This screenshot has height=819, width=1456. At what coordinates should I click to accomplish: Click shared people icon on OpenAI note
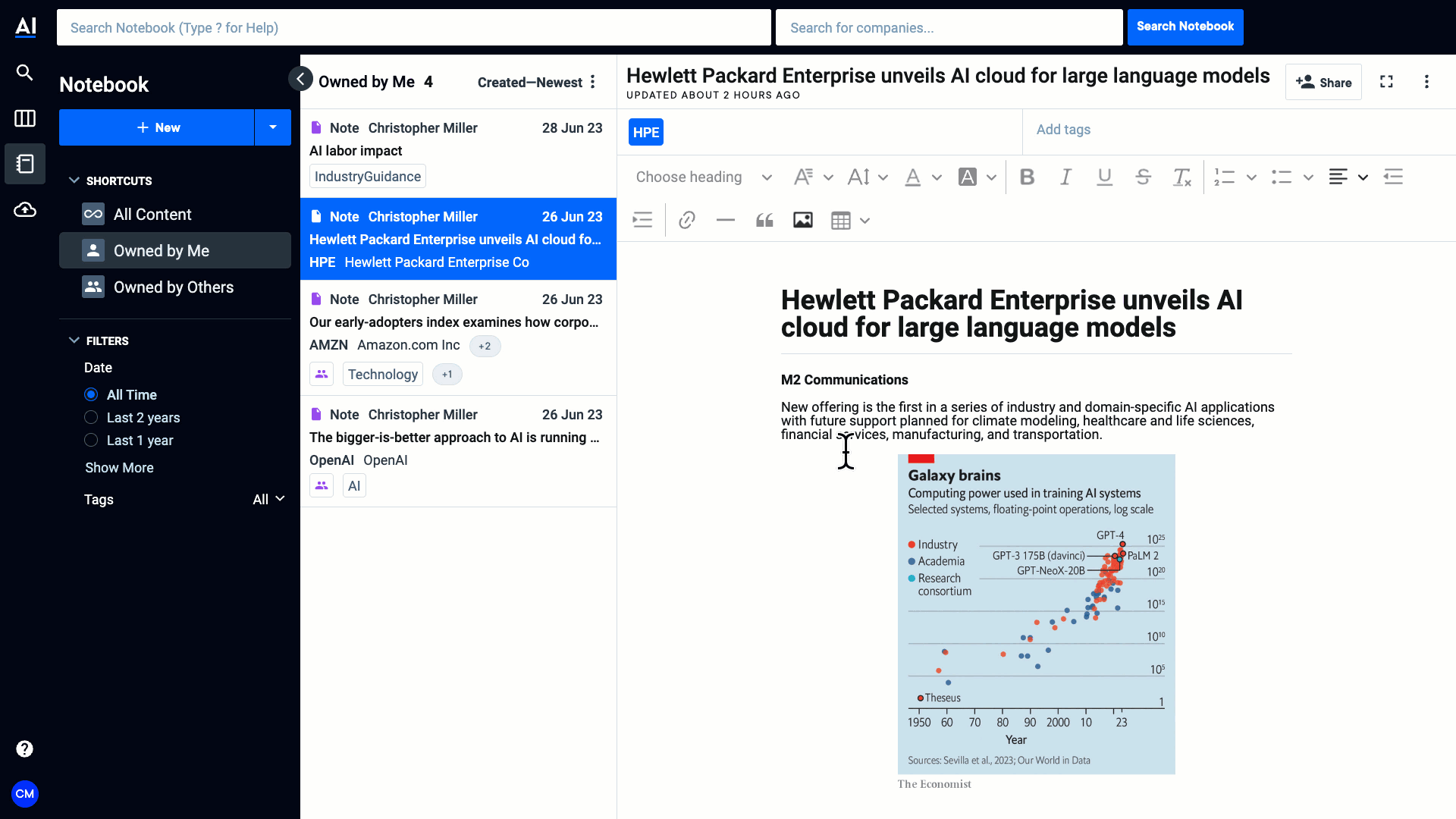pos(322,485)
